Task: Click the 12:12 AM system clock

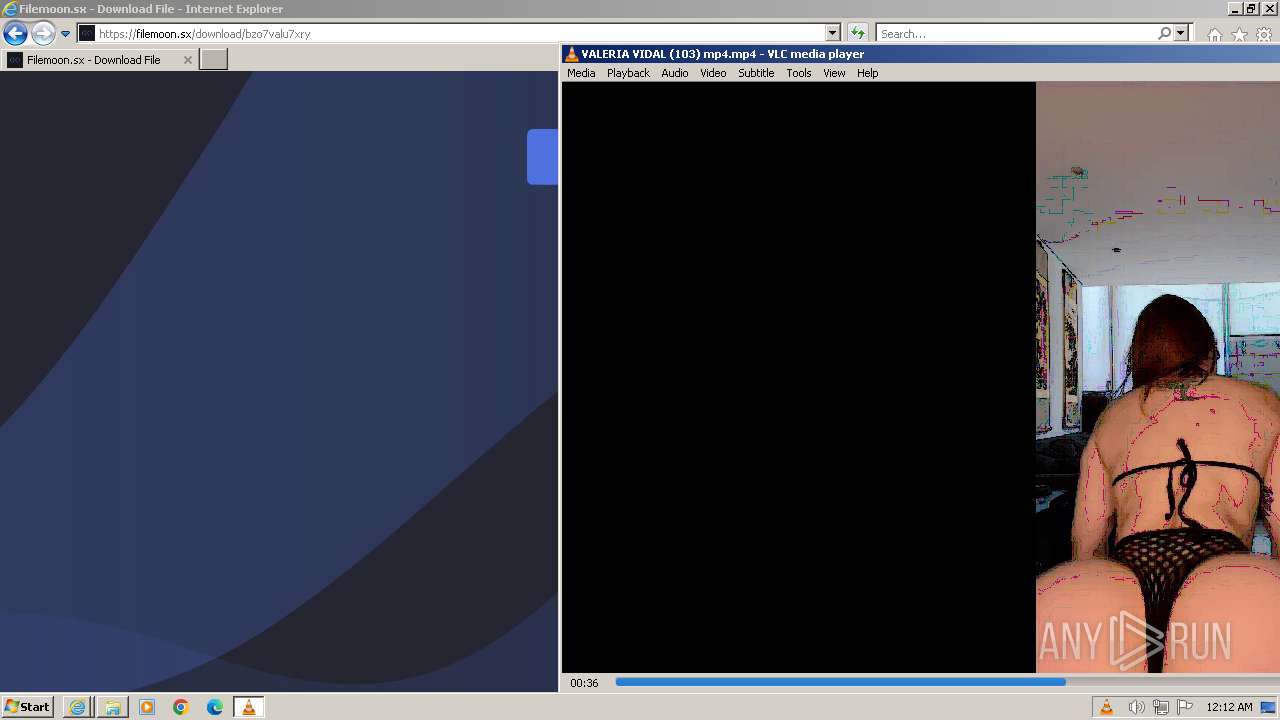Action: coord(1229,707)
